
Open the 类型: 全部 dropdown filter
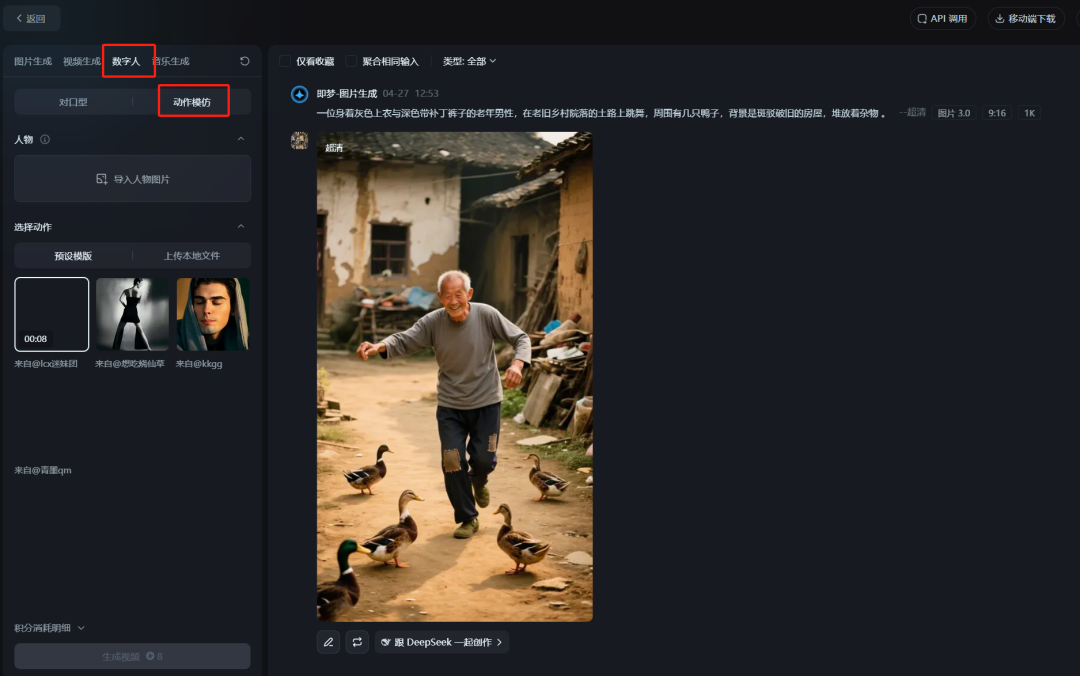click(x=469, y=61)
